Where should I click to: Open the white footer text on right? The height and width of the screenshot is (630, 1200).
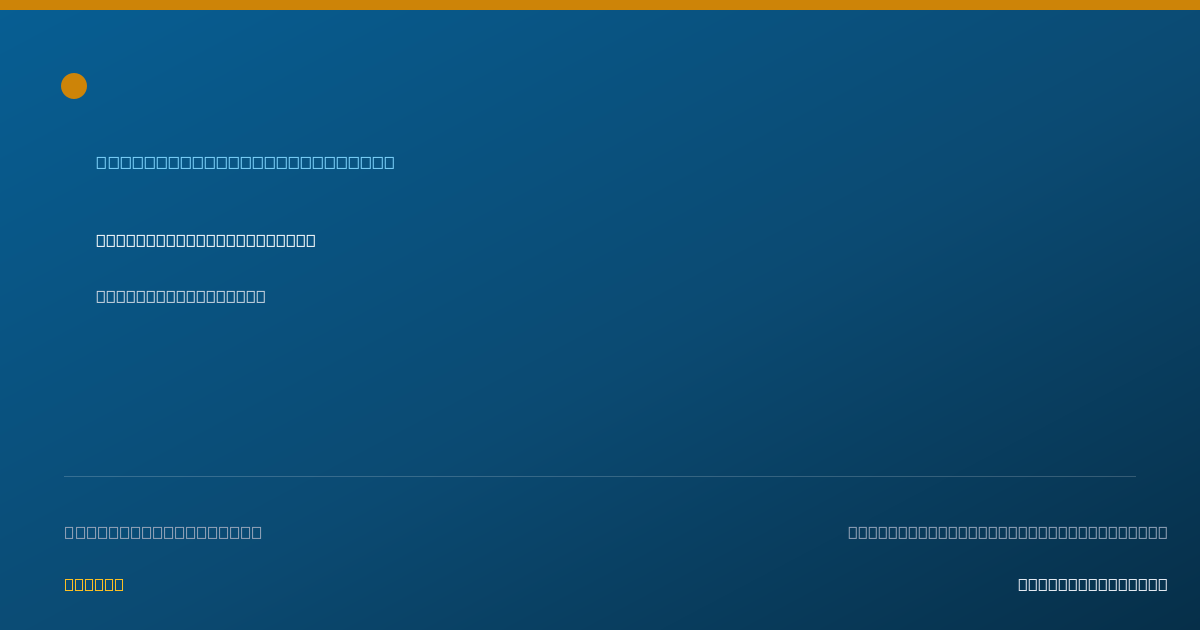click(1093, 584)
